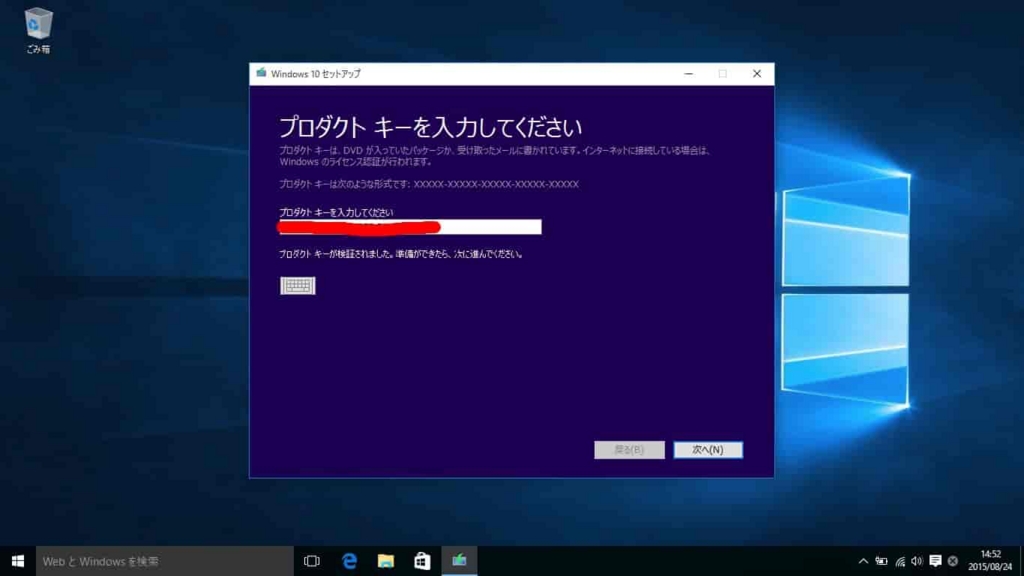Open the Recycle Bin desktop icon

pyautogui.click(x=38, y=30)
